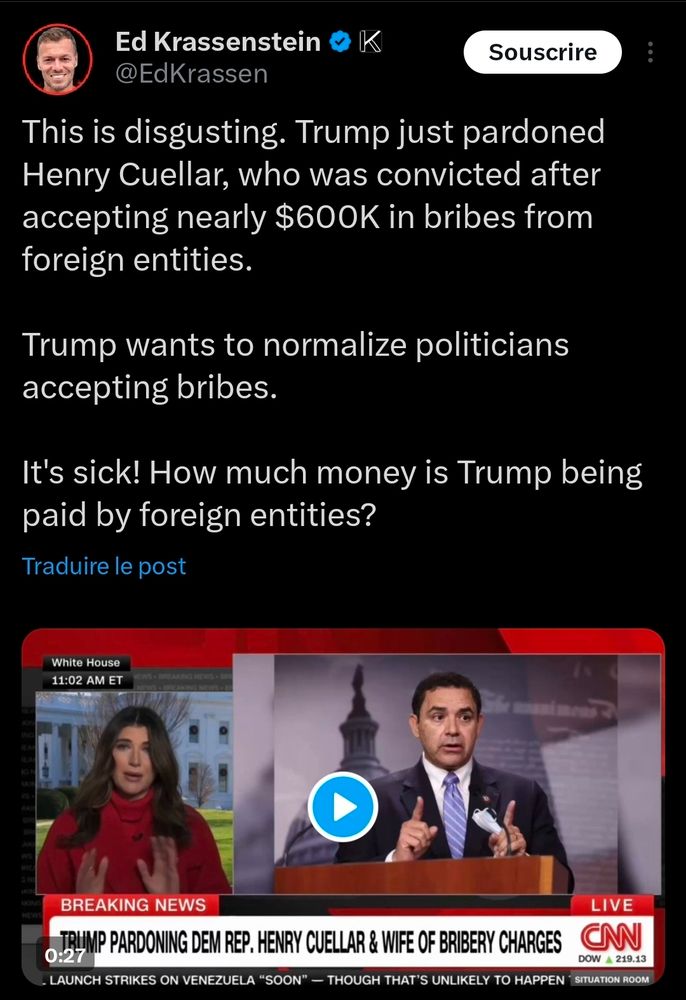This screenshot has width=686, height=1000.
Task: Click the 0:27 video duration label
Action: pyautogui.click(x=64, y=955)
